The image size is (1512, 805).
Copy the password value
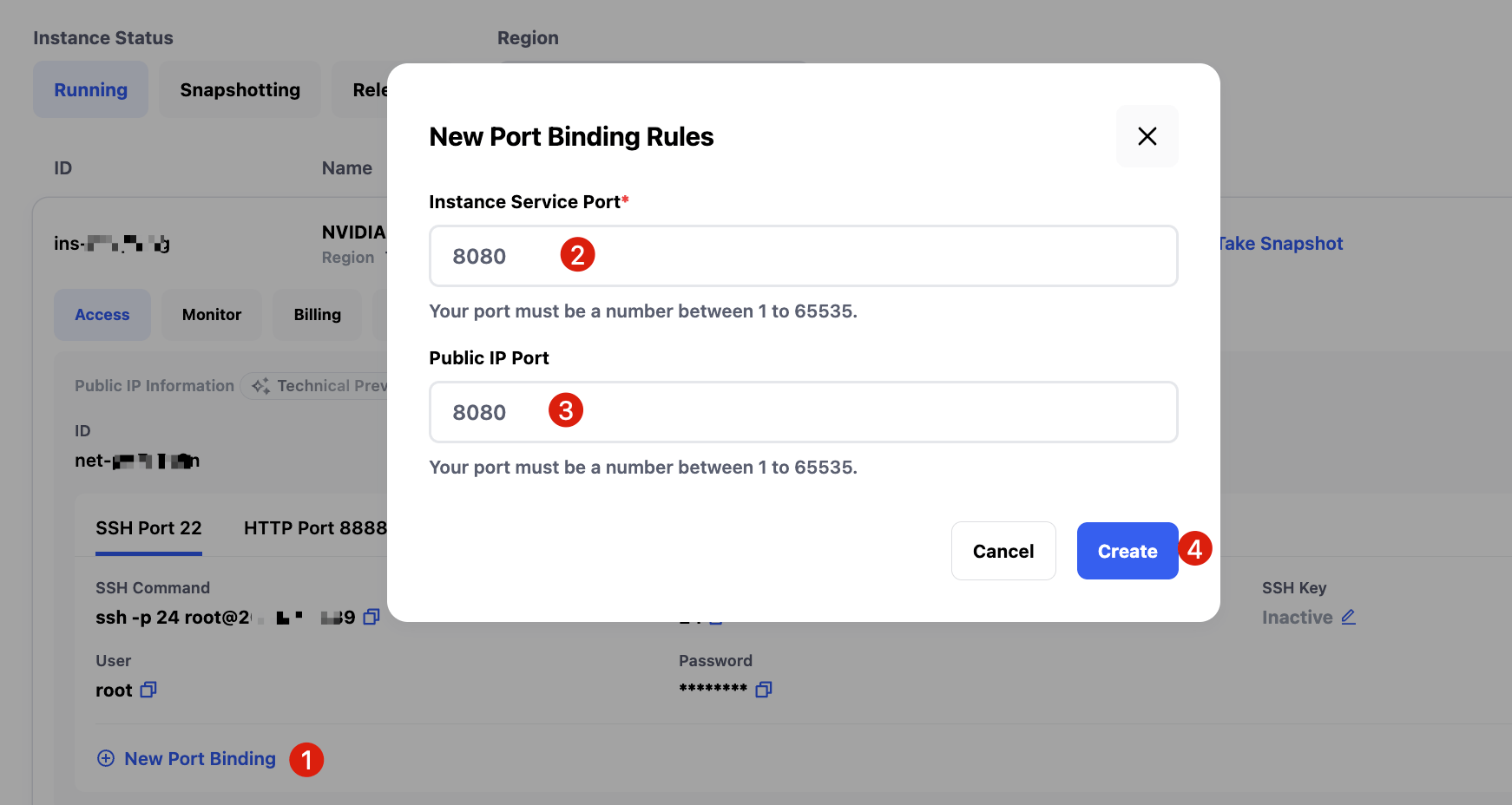pos(764,690)
